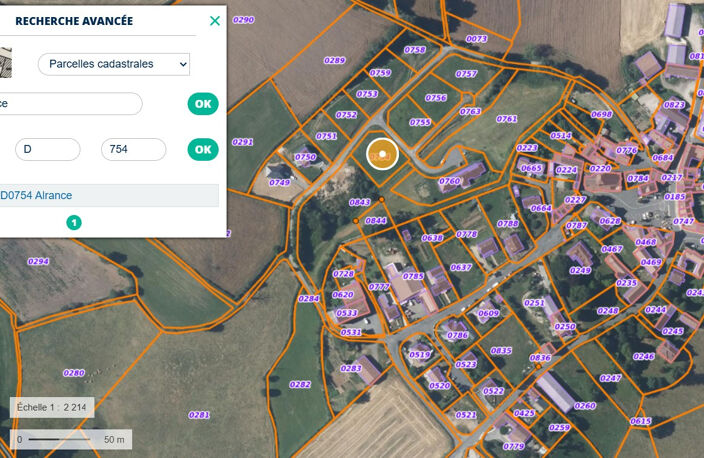Select parcel 0836 on the map
The height and width of the screenshot is (458, 704).
click(x=540, y=358)
